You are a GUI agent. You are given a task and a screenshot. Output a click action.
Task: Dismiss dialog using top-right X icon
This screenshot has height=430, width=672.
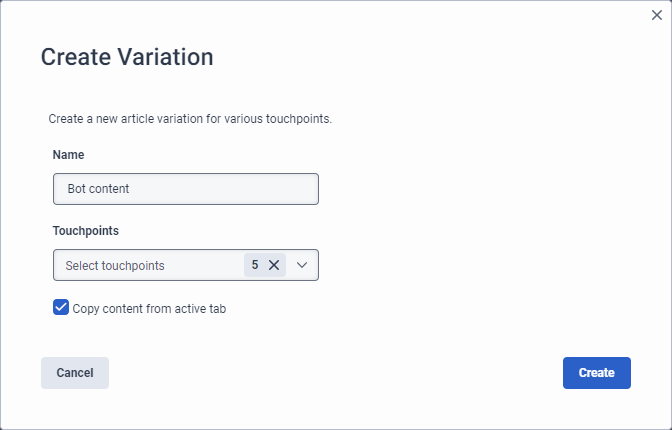[656, 15]
